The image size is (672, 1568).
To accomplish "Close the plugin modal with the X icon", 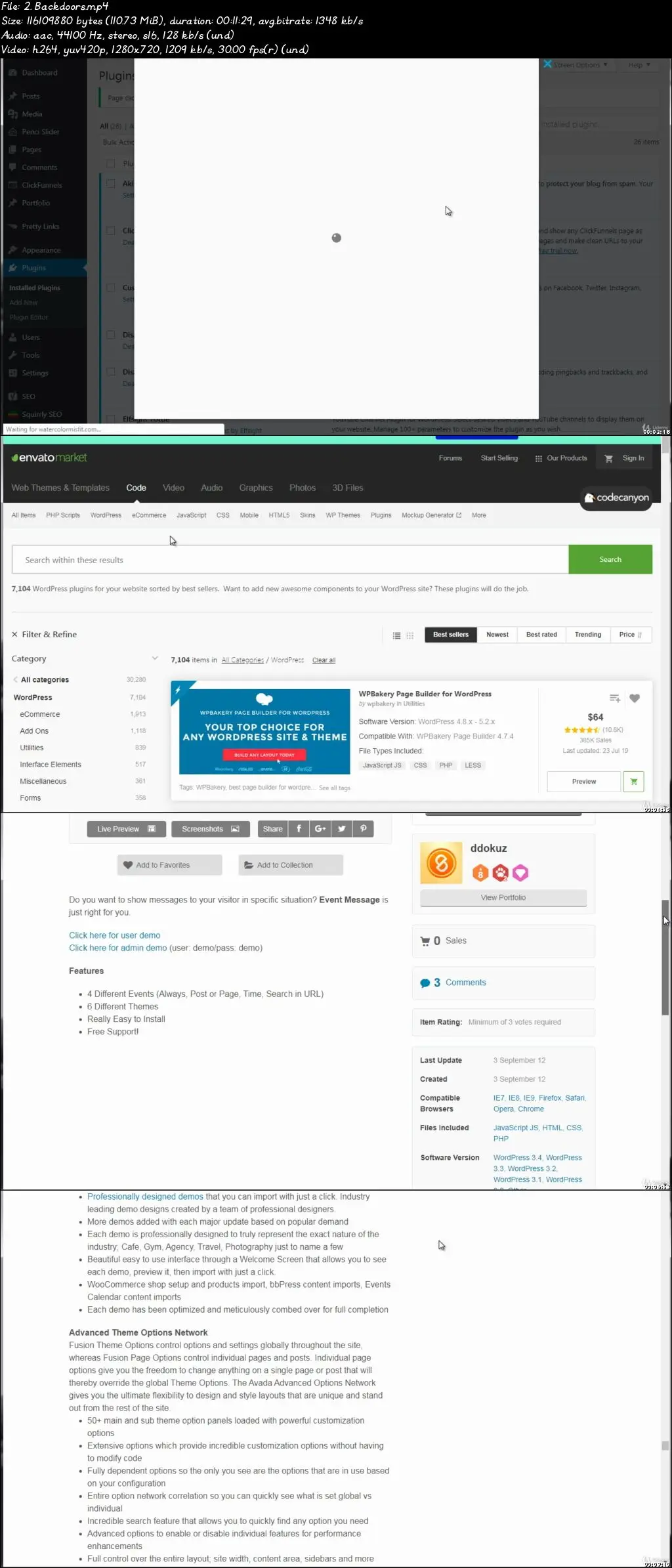I will [x=547, y=64].
